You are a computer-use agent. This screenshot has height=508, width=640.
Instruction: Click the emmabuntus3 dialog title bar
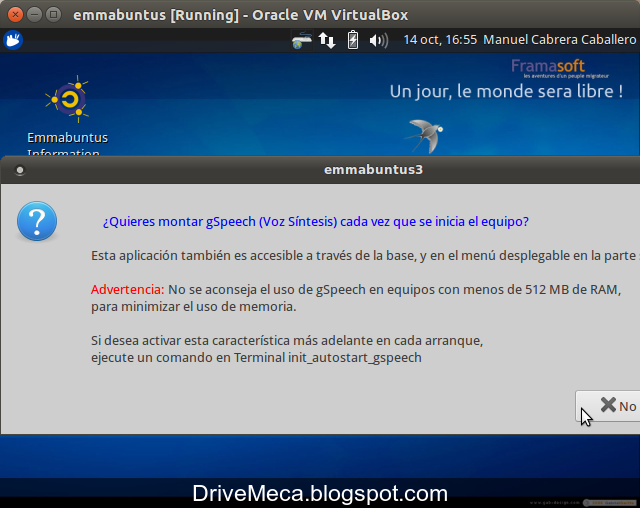[320, 170]
